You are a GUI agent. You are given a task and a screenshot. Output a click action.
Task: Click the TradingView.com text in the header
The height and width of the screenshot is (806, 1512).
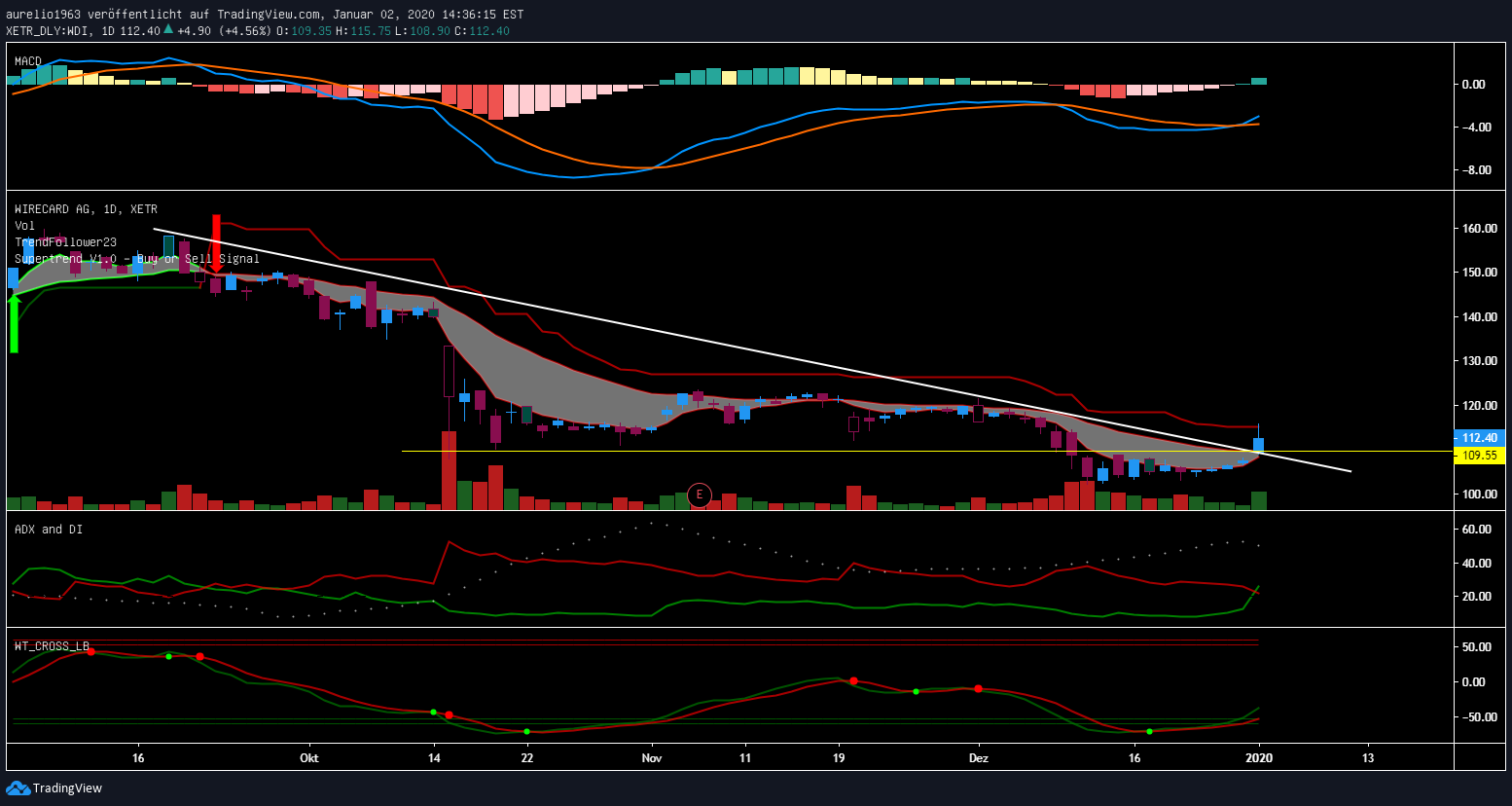(270, 15)
